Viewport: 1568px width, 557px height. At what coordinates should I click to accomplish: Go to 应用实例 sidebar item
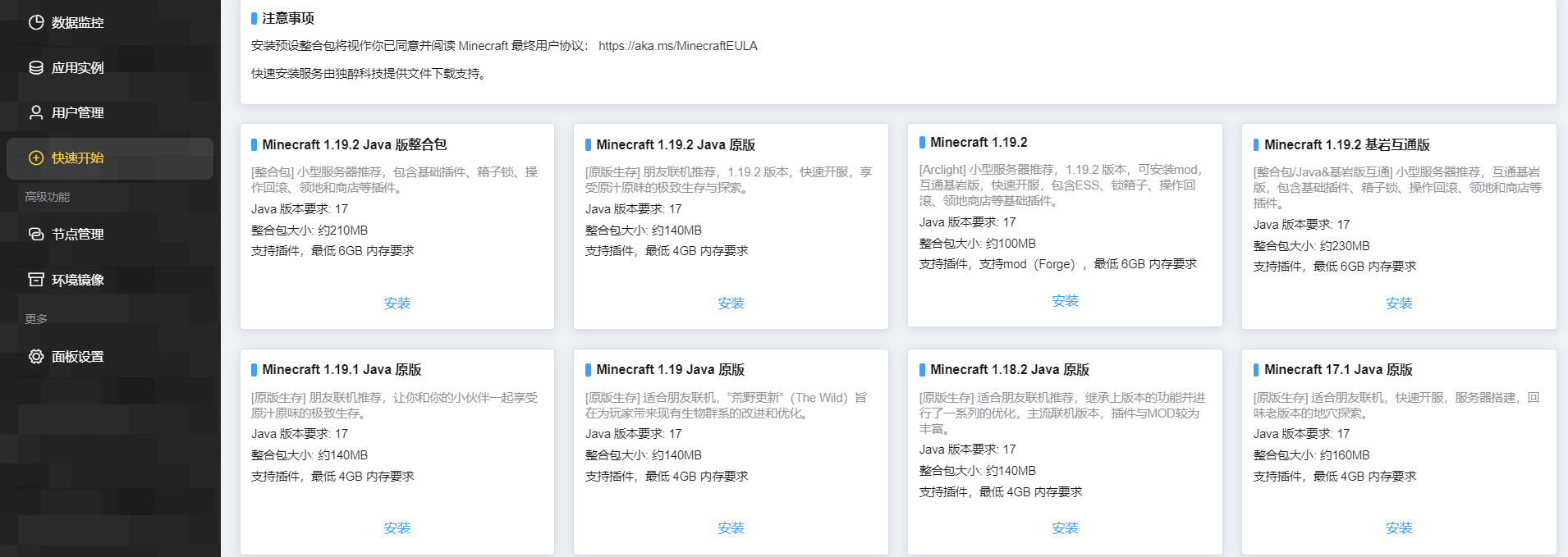point(110,67)
